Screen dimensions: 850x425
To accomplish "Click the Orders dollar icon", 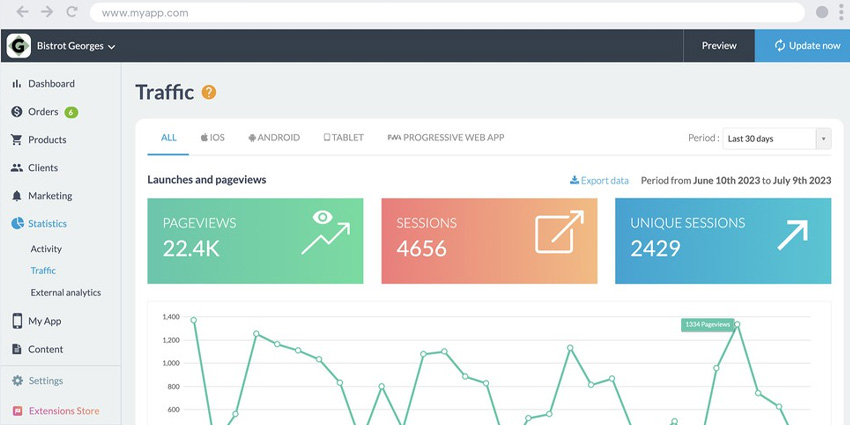I will tap(17, 112).
